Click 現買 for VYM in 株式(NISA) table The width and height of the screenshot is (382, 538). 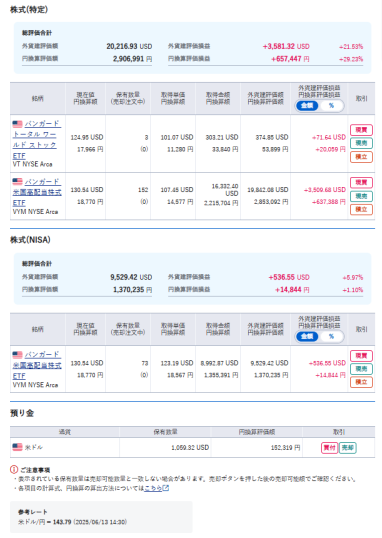tap(361, 356)
